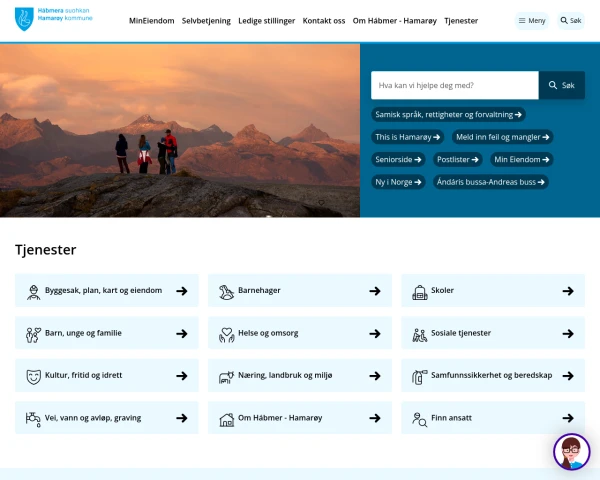The image size is (600, 480).
Task: Click the Kultur, fritid og idrett mask icon
Action: tap(34, 376)
